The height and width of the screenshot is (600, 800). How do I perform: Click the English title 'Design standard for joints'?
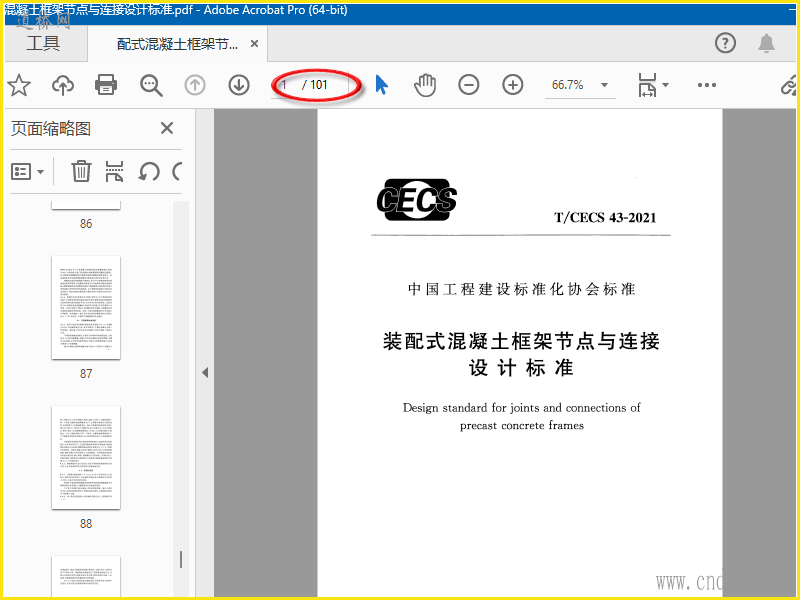(521, 408)
